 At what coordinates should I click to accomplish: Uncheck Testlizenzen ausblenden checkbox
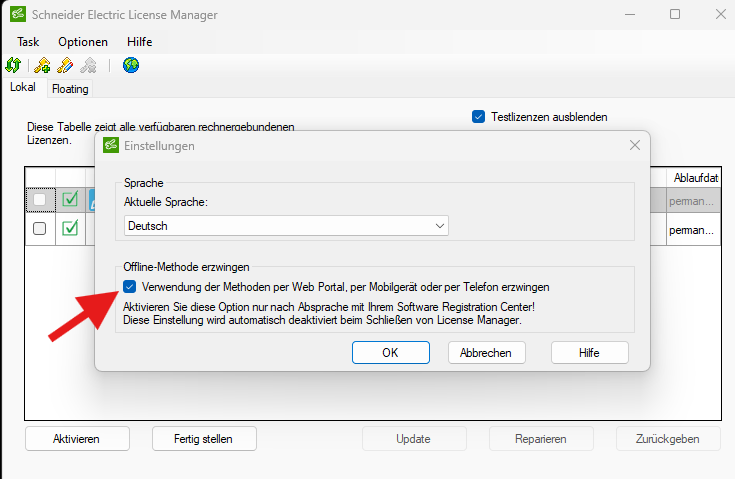pyautogui.click(x=478, y=117)
